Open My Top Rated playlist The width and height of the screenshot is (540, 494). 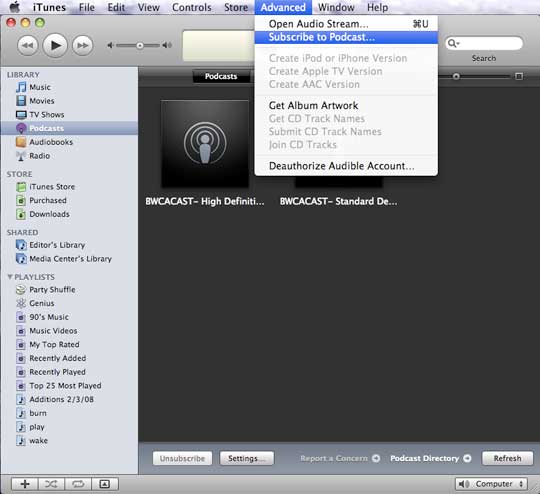click(x=54, y=344)
